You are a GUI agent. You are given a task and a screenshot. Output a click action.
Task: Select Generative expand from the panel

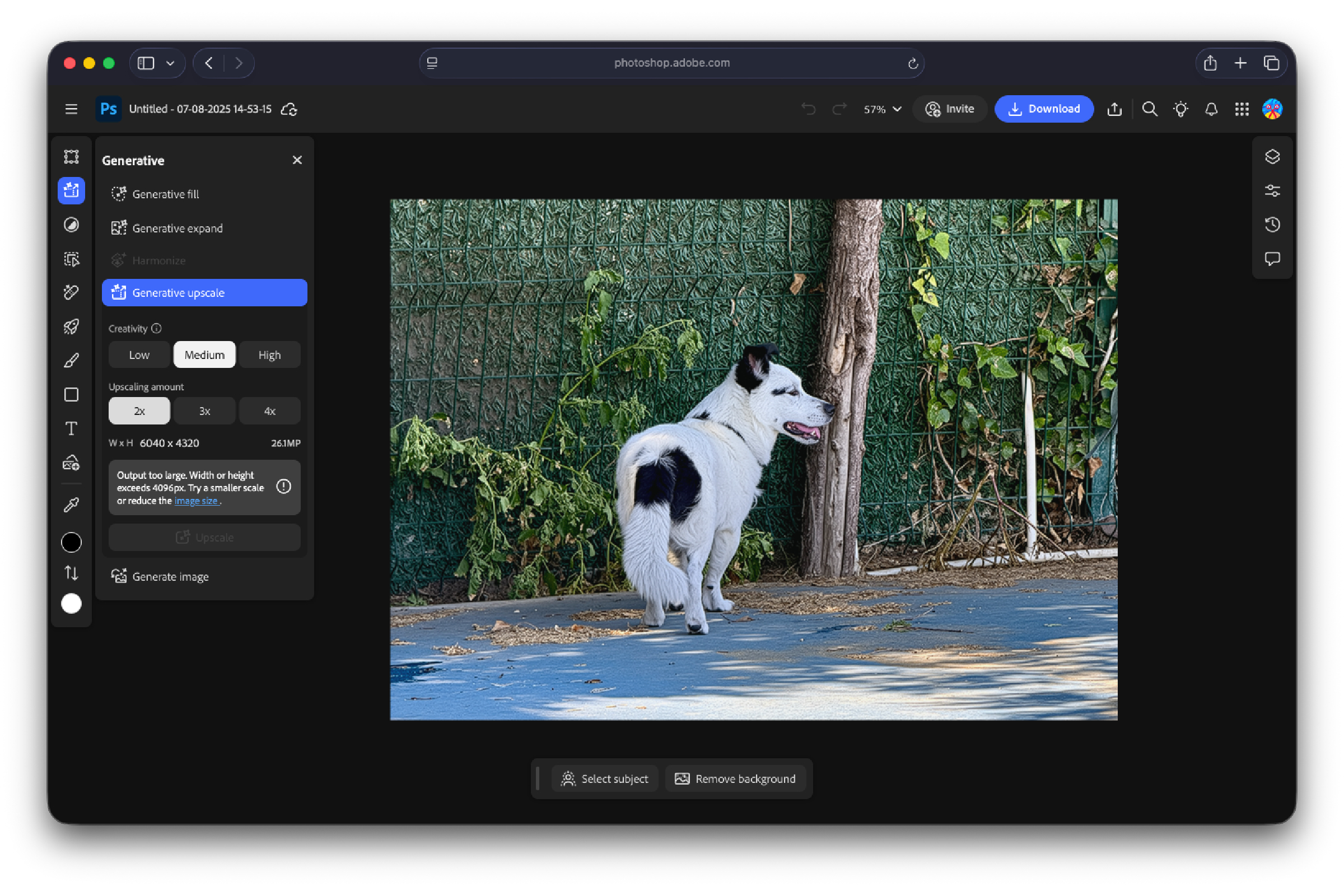click(178, 228)
